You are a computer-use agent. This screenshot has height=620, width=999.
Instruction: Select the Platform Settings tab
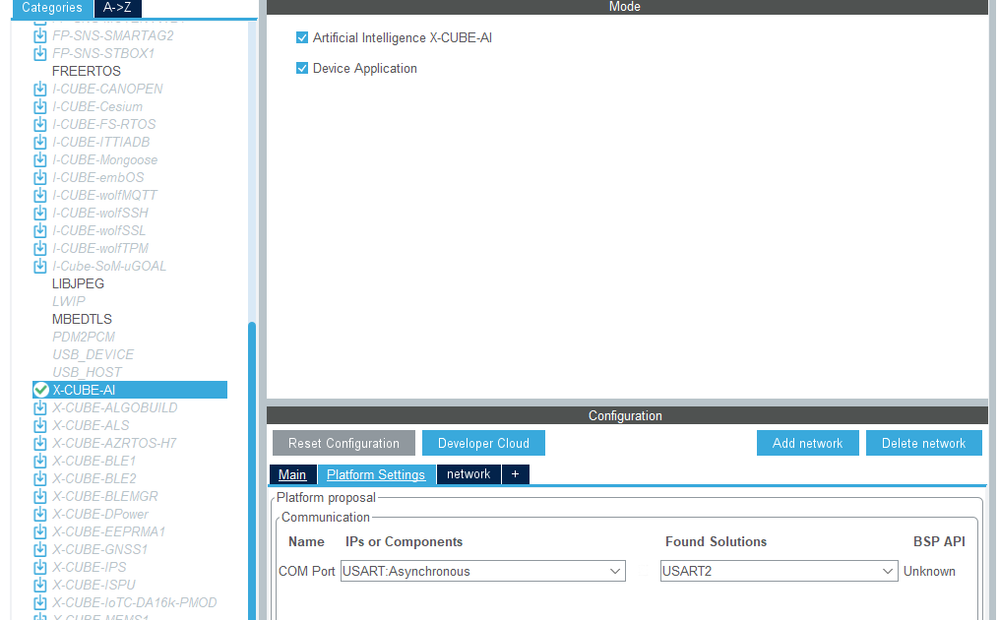coord(376,475)
